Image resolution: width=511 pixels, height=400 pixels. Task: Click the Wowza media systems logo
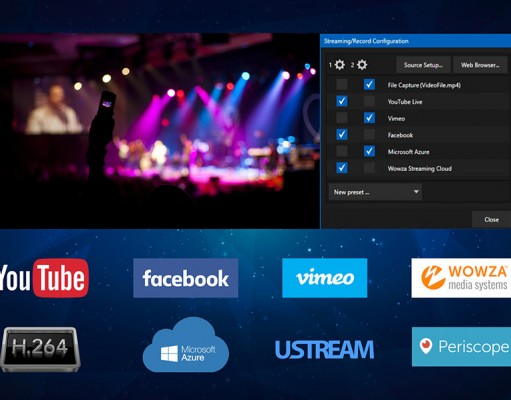461,278
